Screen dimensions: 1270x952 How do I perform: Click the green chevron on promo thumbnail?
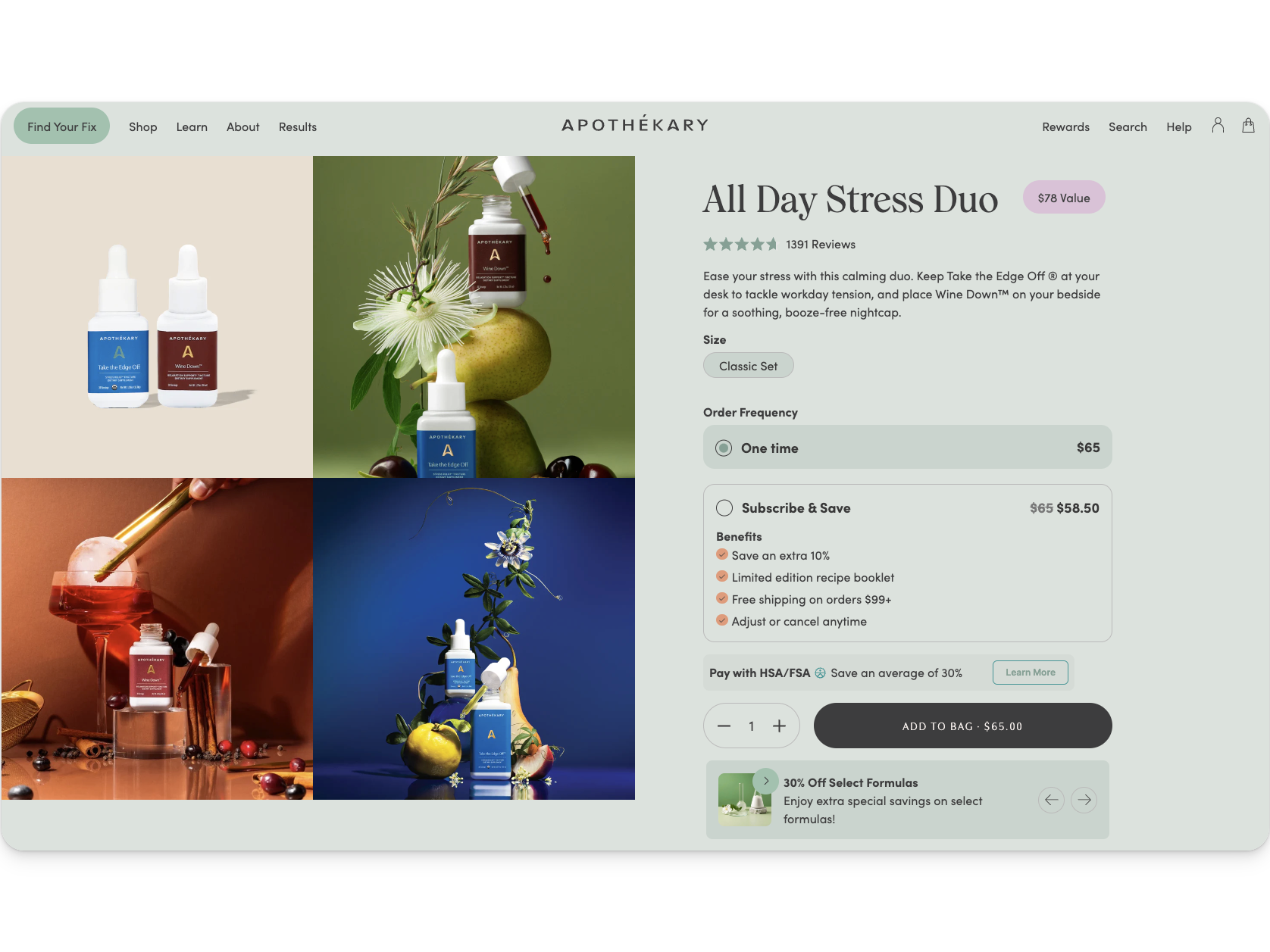pyautogui.click(x=766, y=781)
